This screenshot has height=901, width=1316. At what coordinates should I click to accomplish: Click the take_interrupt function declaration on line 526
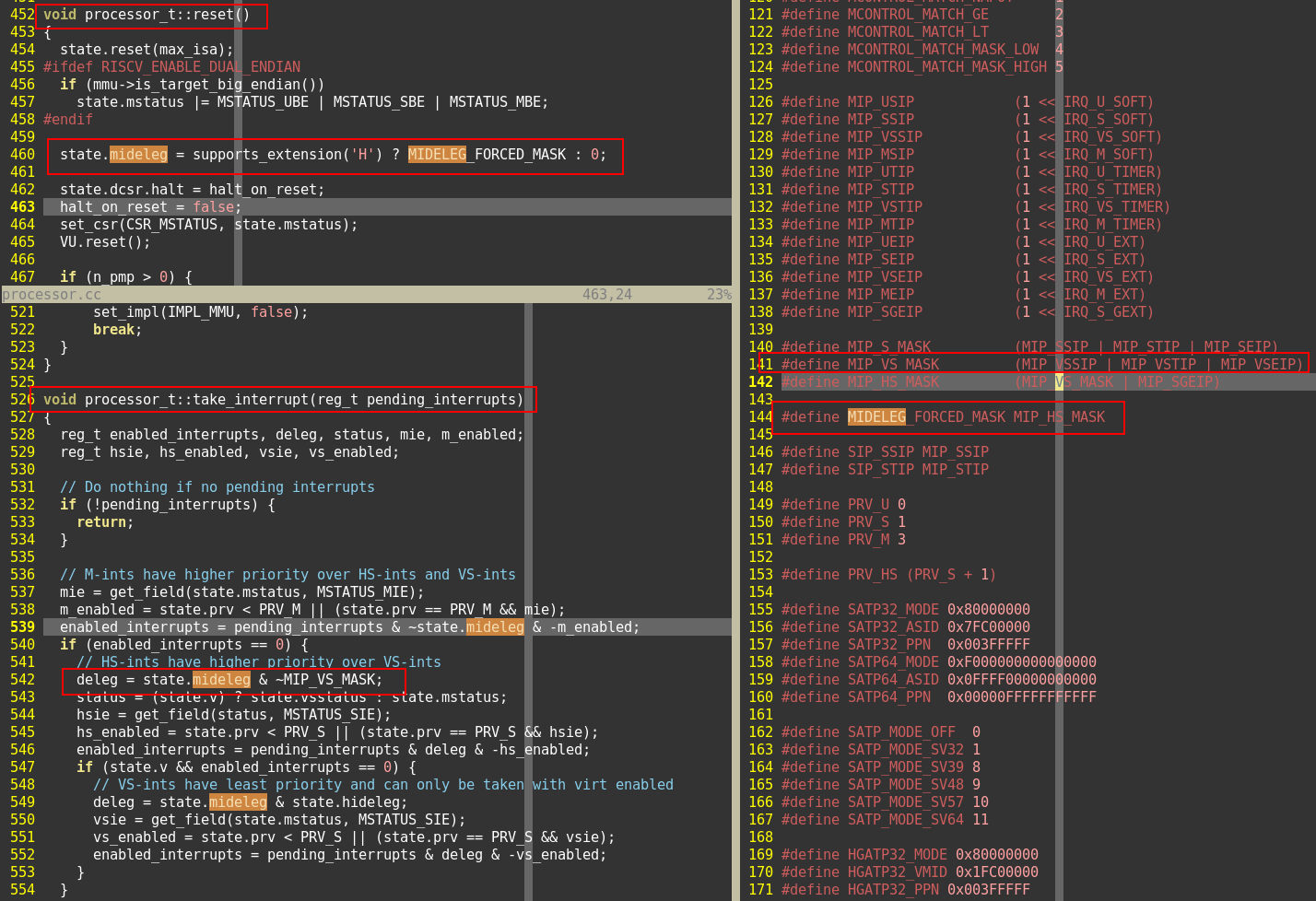click(x=276, y=399)
